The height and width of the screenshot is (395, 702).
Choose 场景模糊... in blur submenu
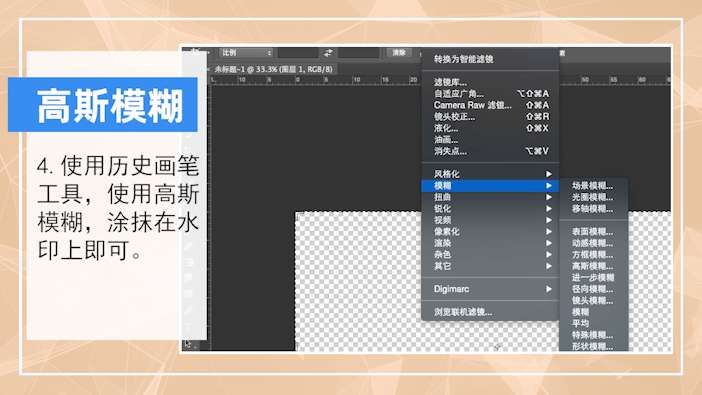coord(593,185)
